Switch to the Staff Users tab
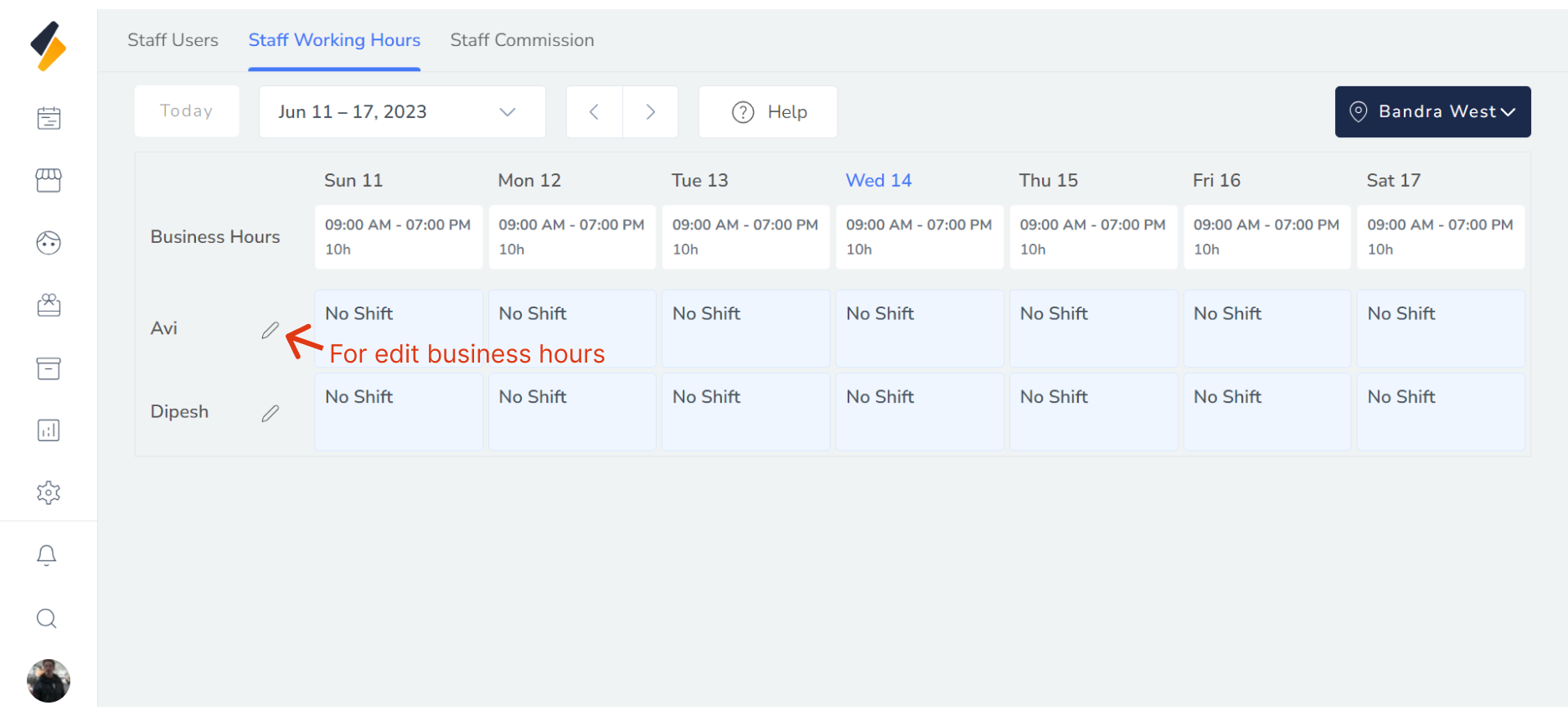 (x=173, y=40)
